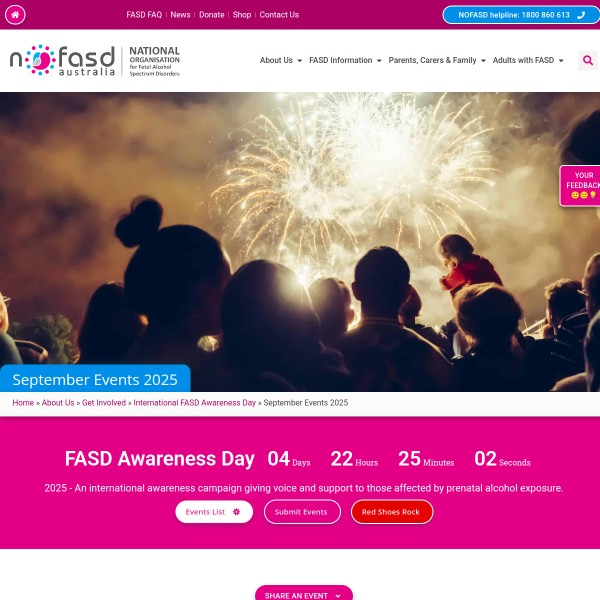Image resolution: width=600 pixels, height=600 pixels.
Task: Click the Submit Events button
Action: click(302, 512)
